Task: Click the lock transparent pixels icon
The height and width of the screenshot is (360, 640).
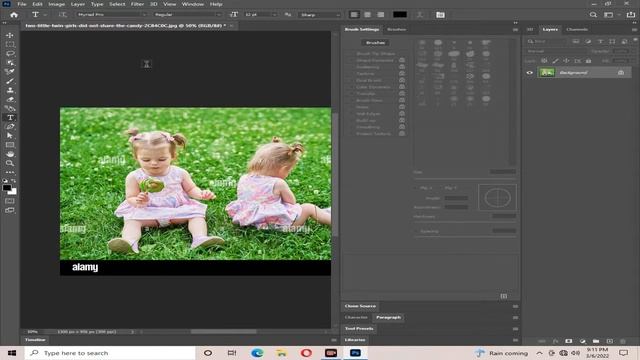Action: pos(544,60)
